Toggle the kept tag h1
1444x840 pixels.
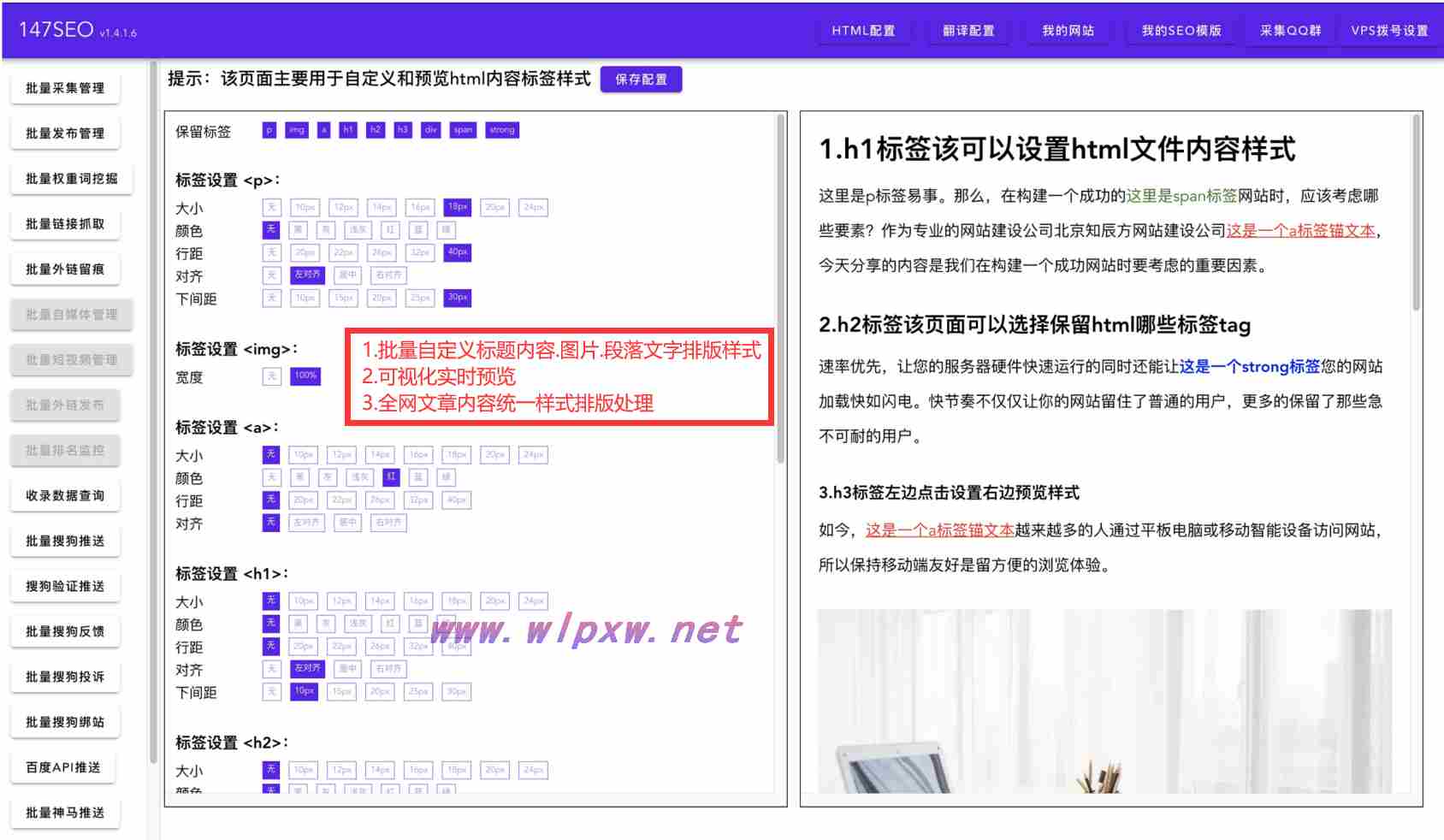[347, 130]
